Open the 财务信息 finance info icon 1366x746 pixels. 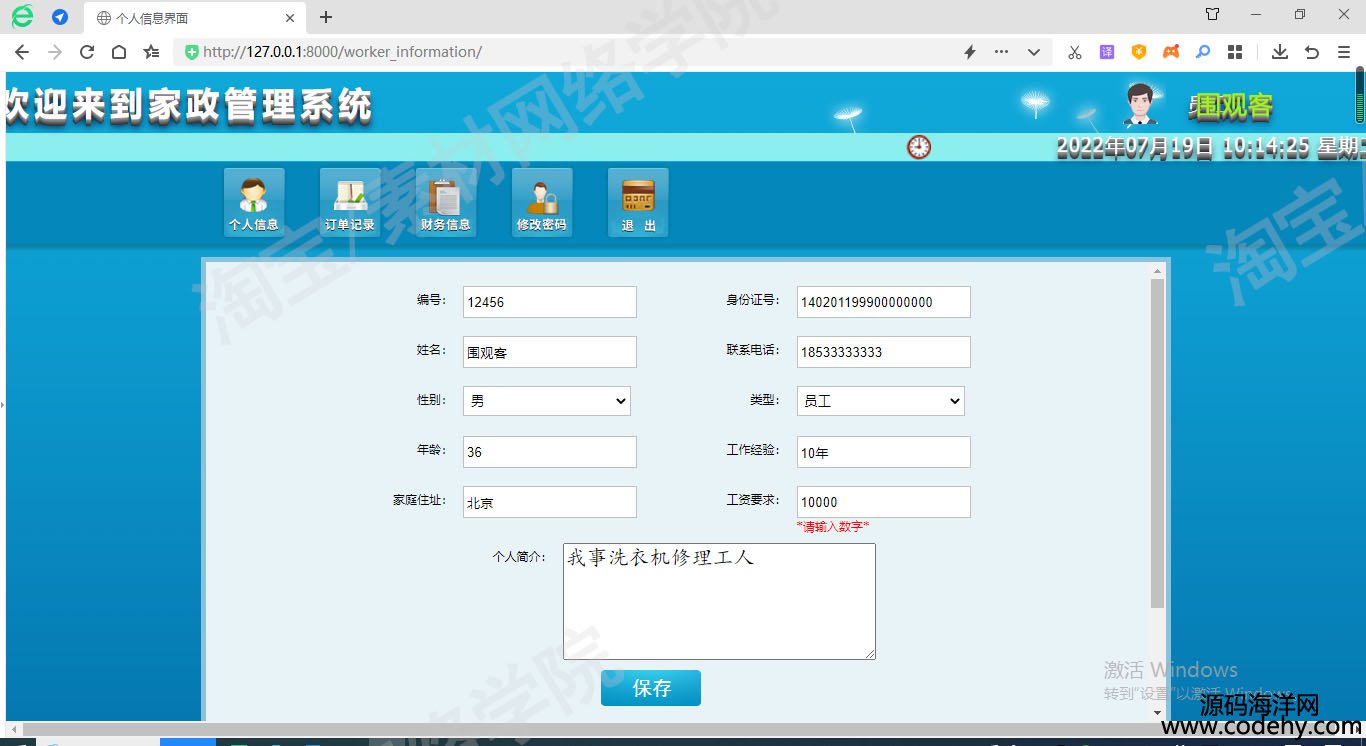click(446, 202)
